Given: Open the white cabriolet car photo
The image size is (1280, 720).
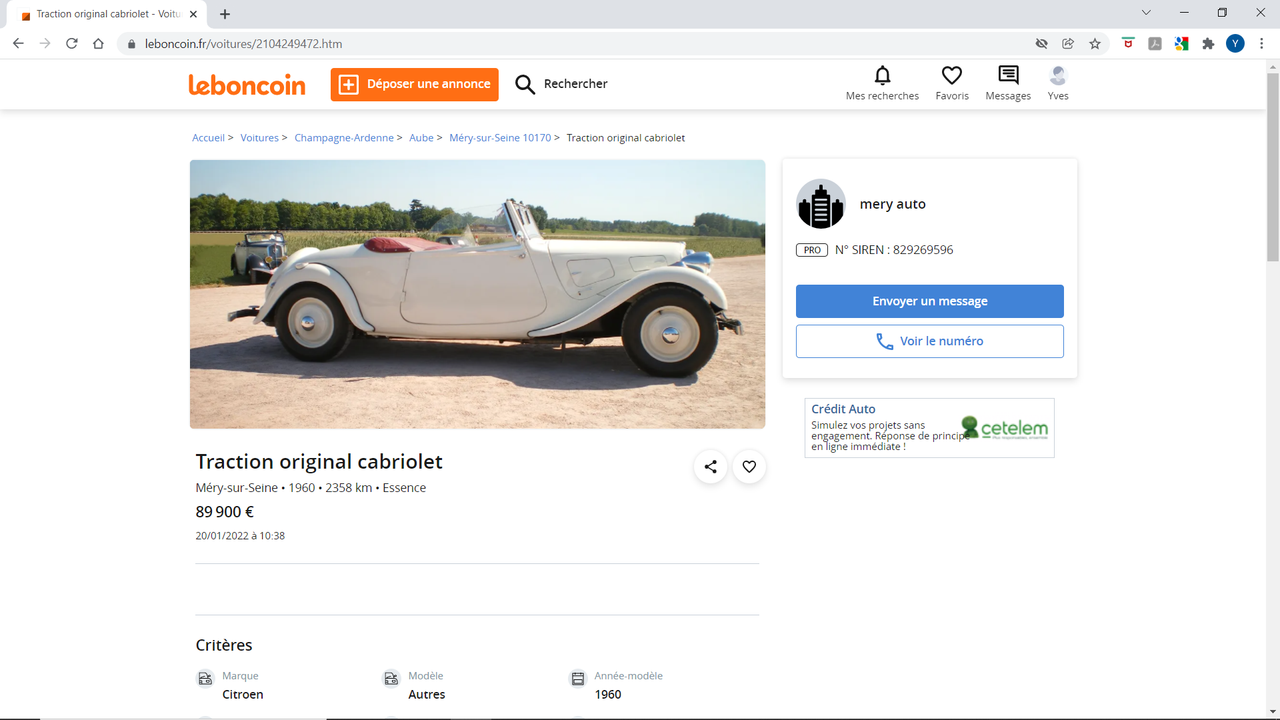Looking at the screenshot, I should tap(477, 294).
